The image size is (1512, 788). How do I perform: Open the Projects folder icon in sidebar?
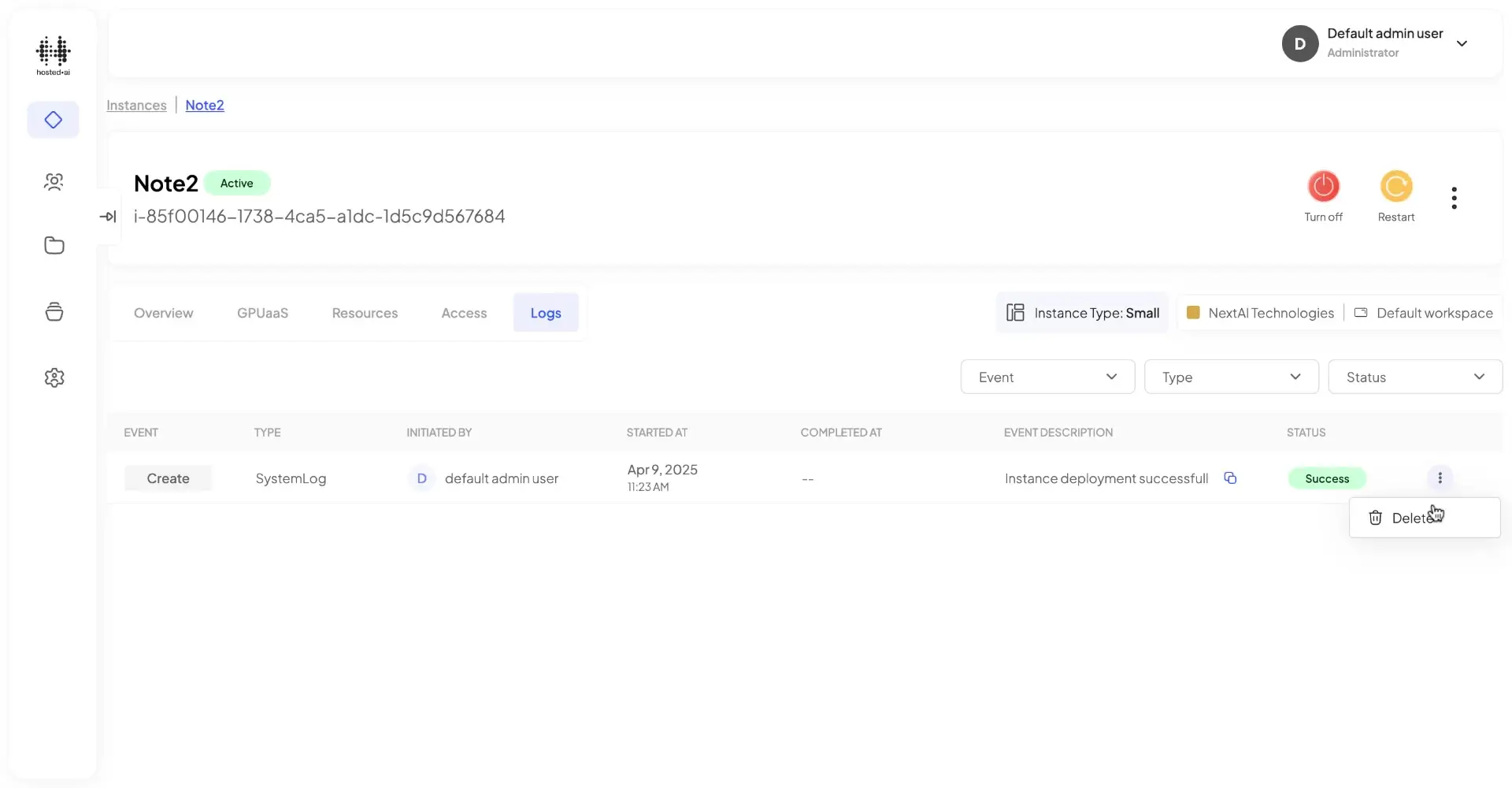coord(53,245)
